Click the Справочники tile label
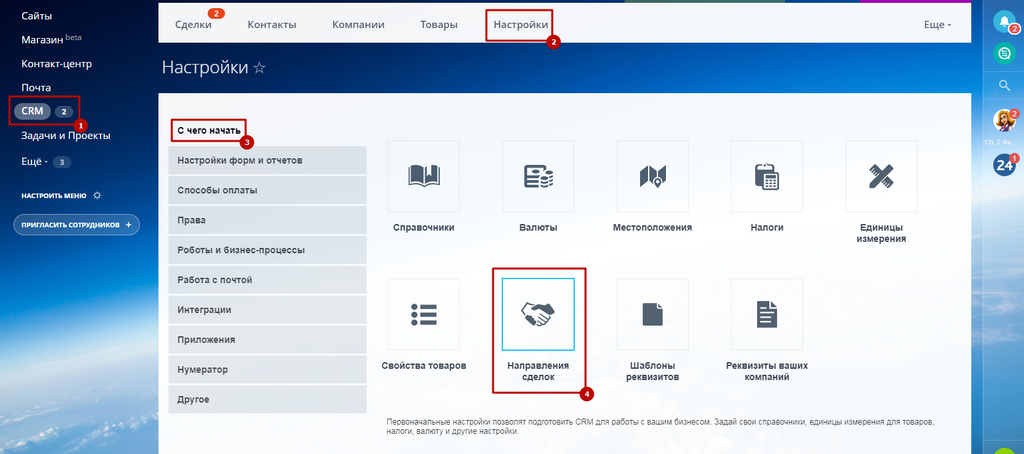Screen dimensions: 1024x454 pyautogui.click(x=424, y=228)
